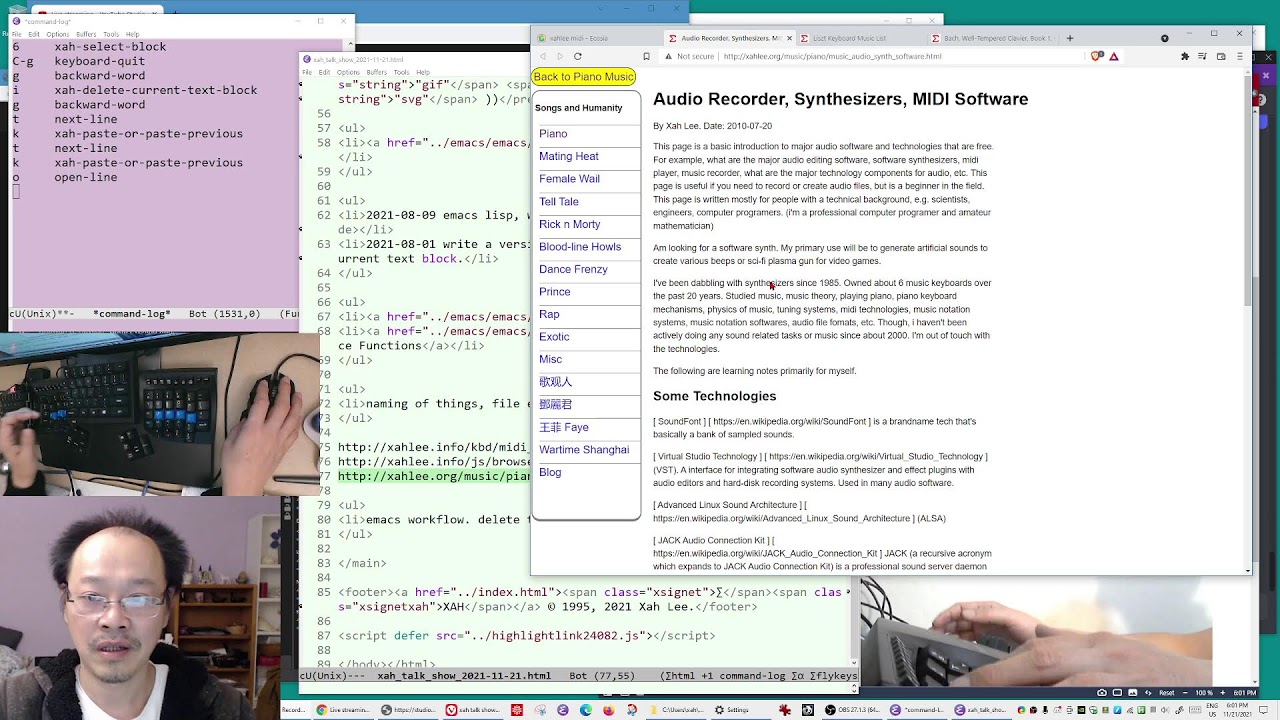Open browser extensions puzzle icon
The width and height of the screenshot is (1280, 720).
coord(1185,56)
